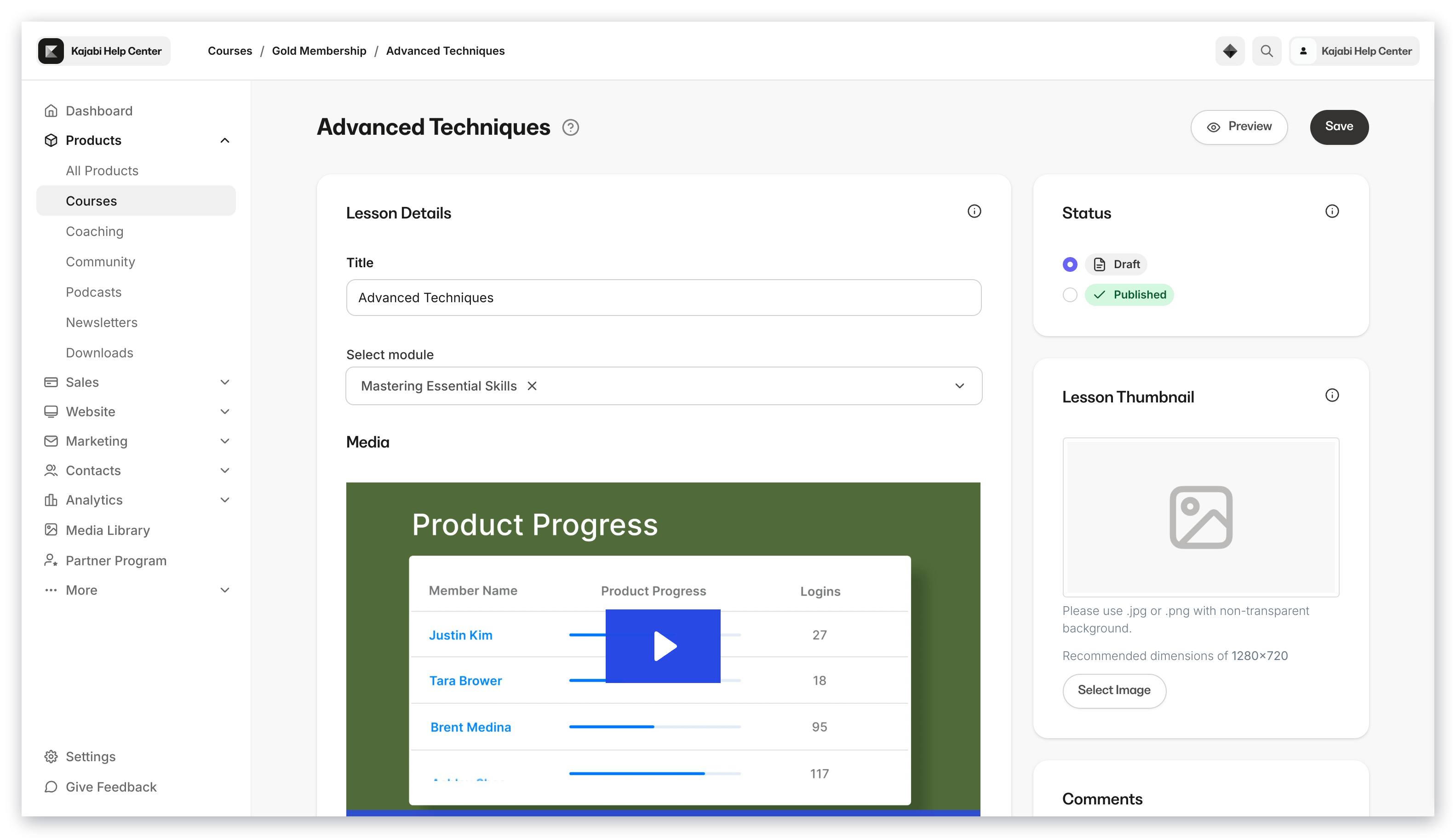1456x838 pixels.
Task: Select the Draft status radio button
Action: pos(1069,264)
